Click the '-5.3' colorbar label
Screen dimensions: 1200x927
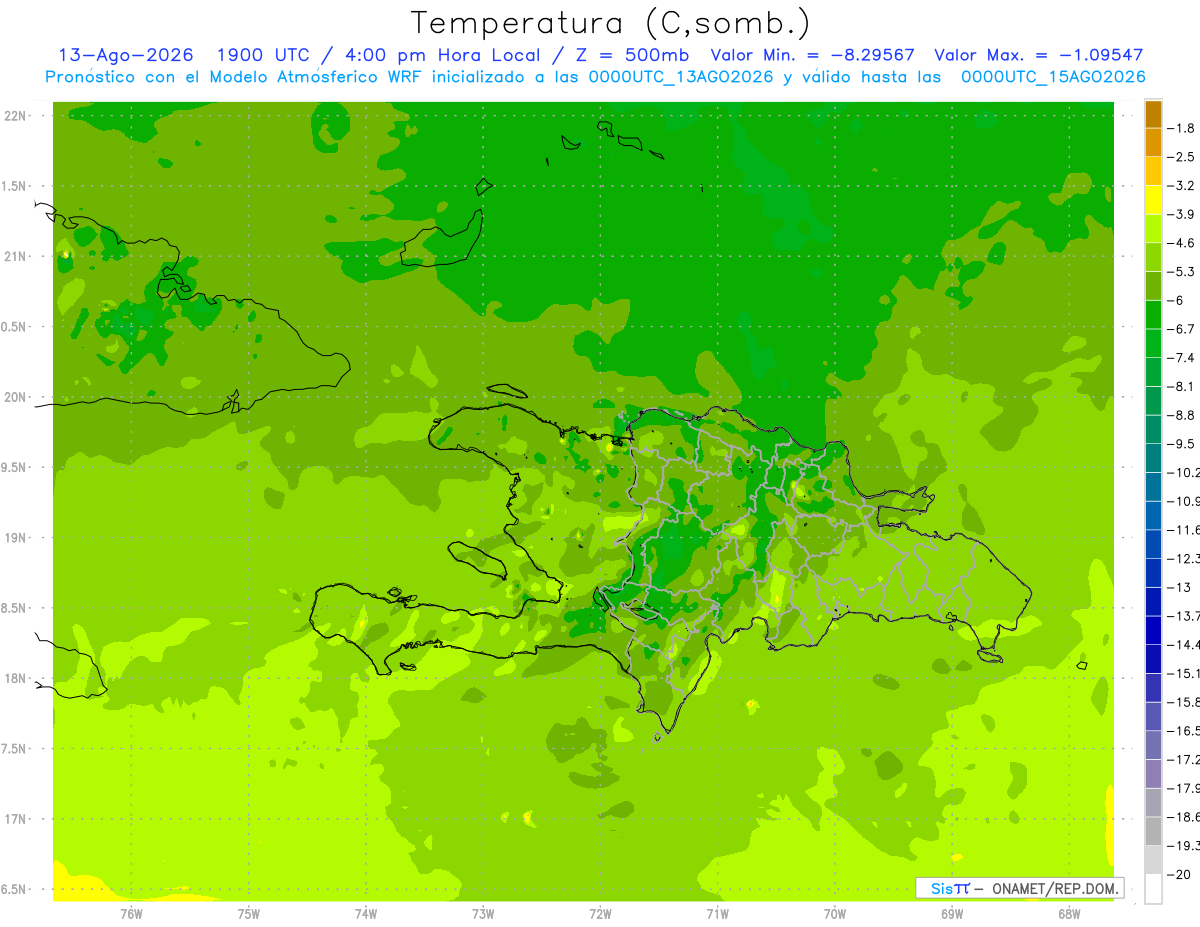click(1181, 271)
